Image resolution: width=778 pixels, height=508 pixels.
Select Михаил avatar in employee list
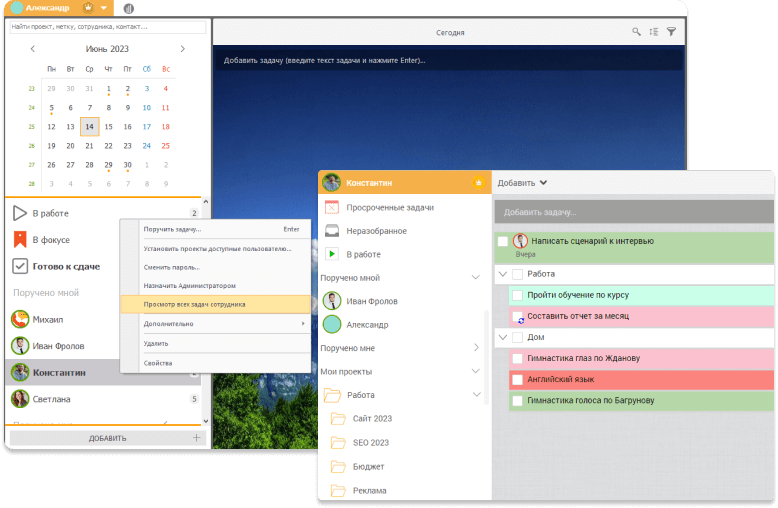pos(20,319)
